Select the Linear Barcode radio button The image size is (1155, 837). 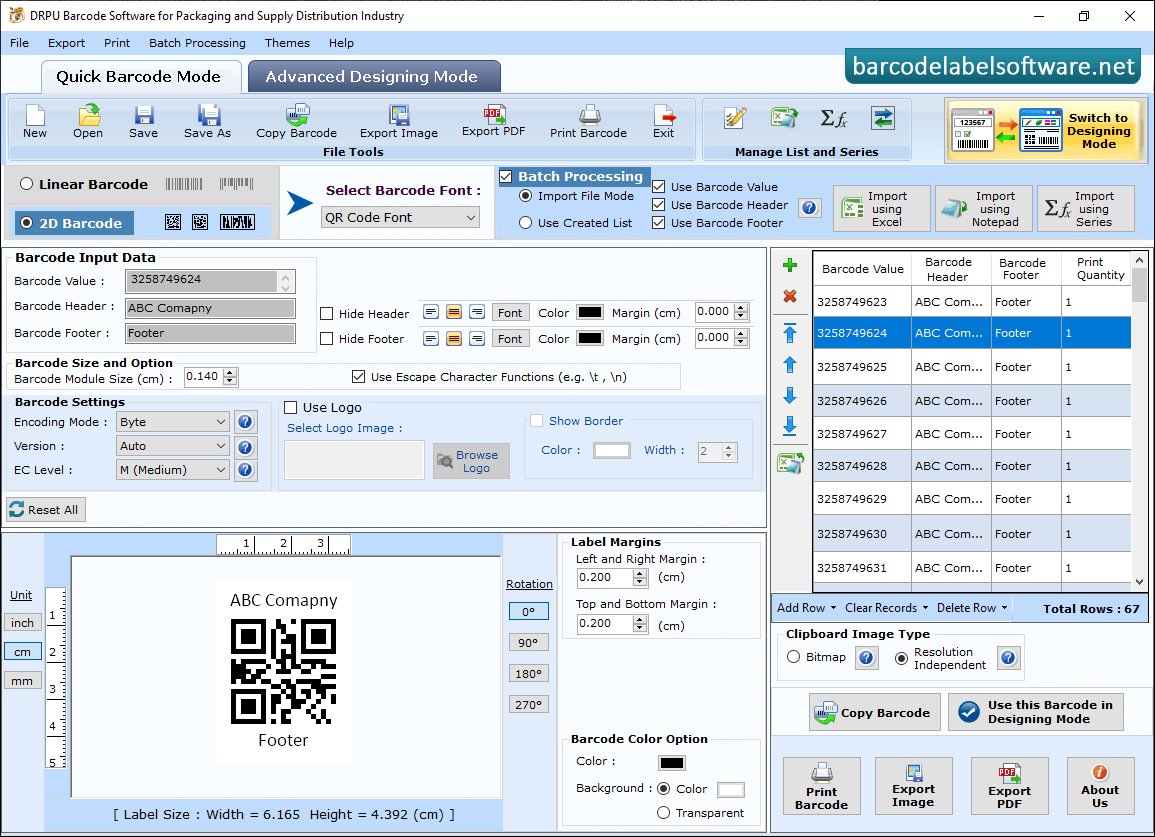click(27, 184)
